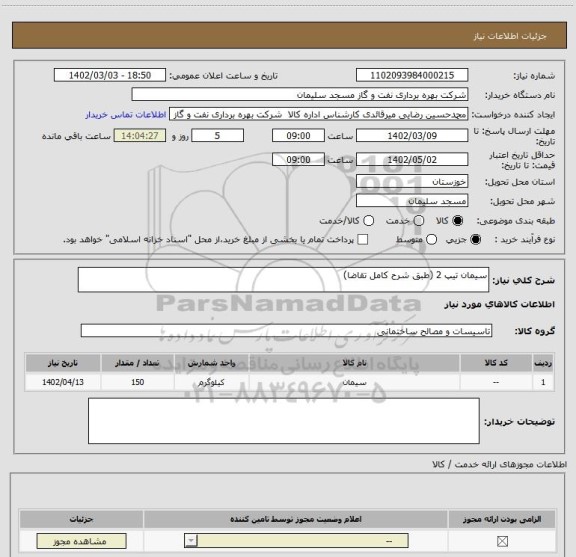The width and height of the screenshot is (576, 557).
Task: Click the remaining time 14:04:27 field
Action: 140,136
